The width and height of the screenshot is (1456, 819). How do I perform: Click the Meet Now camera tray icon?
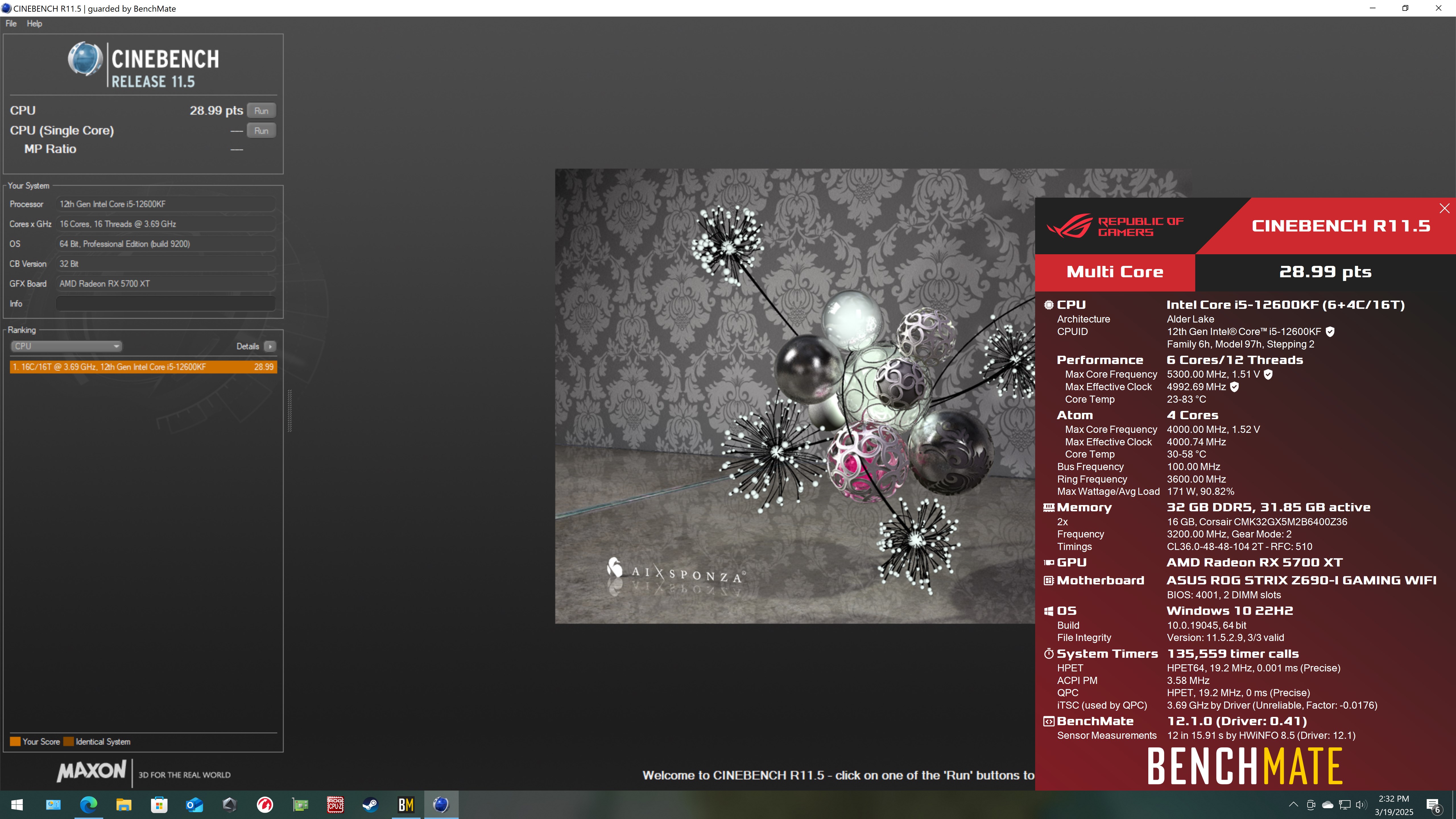pos(1311,805)
